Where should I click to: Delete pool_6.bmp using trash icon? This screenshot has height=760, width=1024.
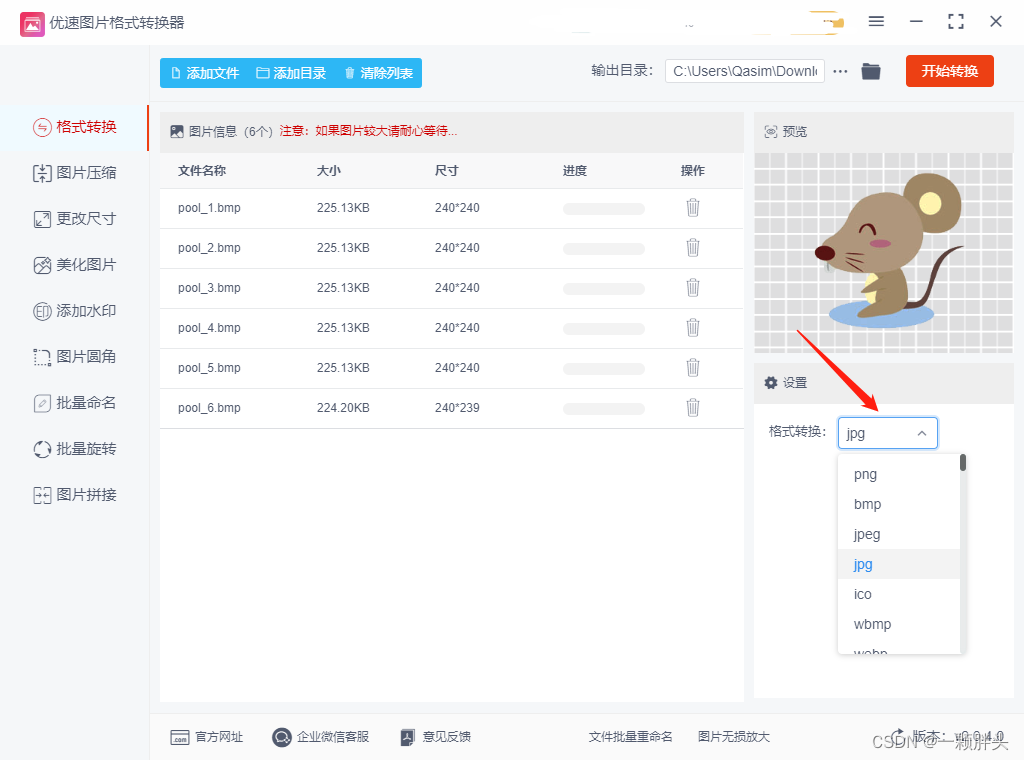[x=693, y=407]
